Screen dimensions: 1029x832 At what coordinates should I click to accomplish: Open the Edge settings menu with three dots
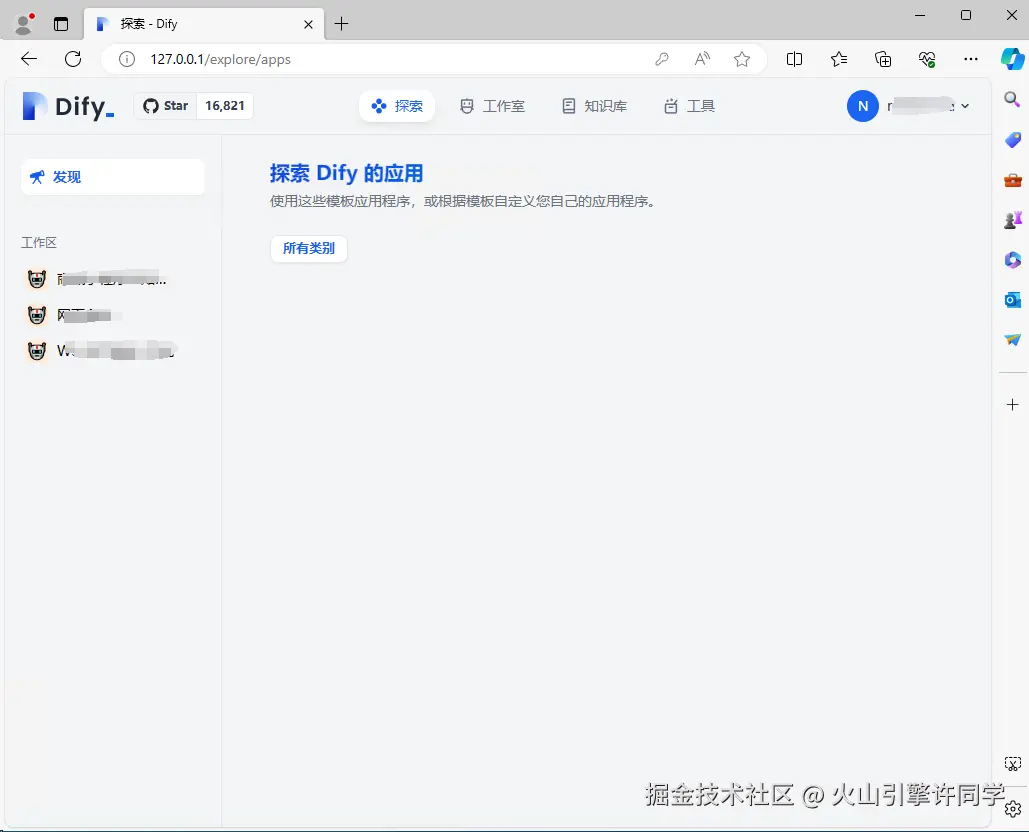(970, 59)
